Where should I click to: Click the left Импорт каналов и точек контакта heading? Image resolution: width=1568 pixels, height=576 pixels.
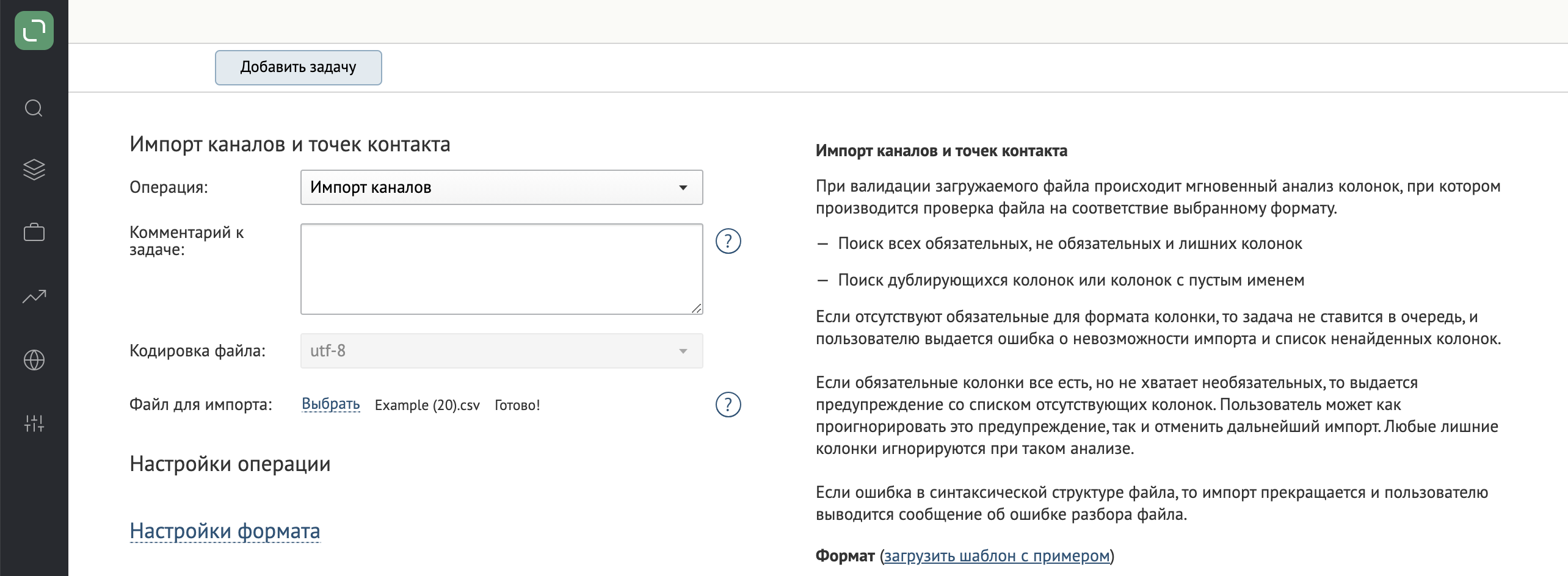290,145
